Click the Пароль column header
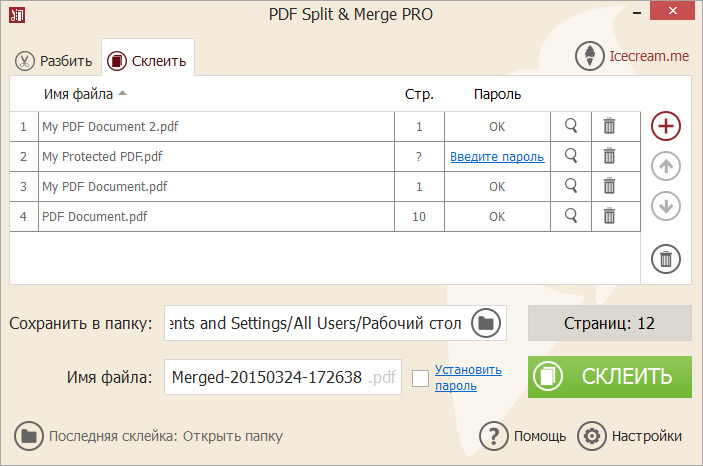The width and height of the screenshot is (703, 466). click(x=497, y=94)
